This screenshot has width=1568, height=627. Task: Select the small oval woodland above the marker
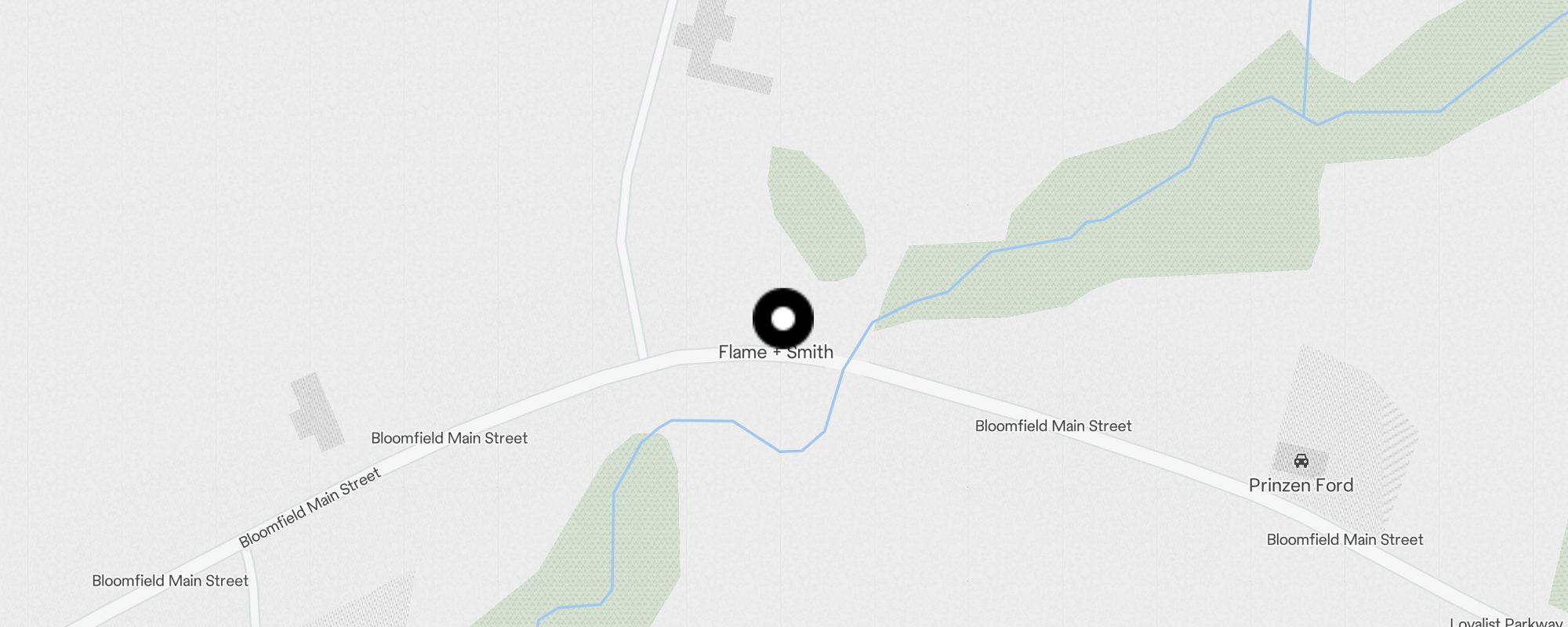[x=816, y=213]
